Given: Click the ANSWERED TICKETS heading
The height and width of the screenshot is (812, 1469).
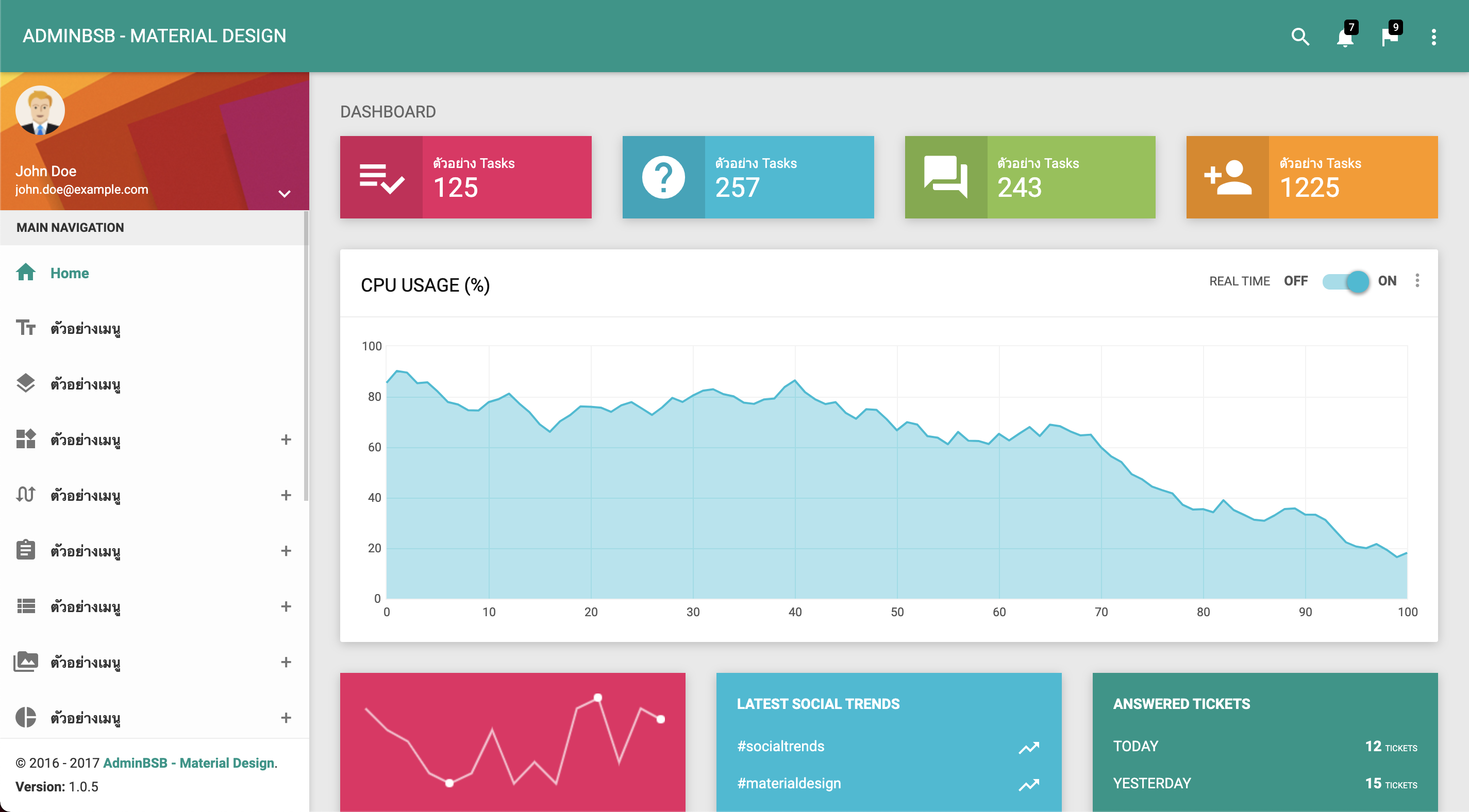Looking at the screenshot, I should point(1181,704).
